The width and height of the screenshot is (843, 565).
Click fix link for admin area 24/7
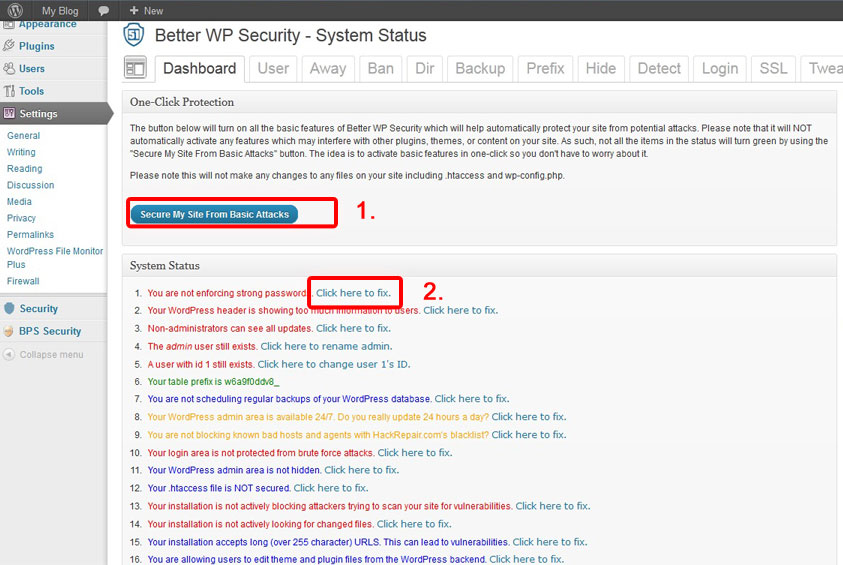coord(529,417)
